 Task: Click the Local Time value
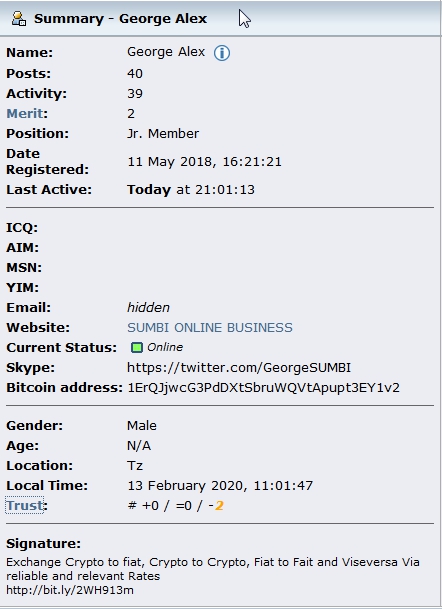pyautogui.click(x=220, y=485)
